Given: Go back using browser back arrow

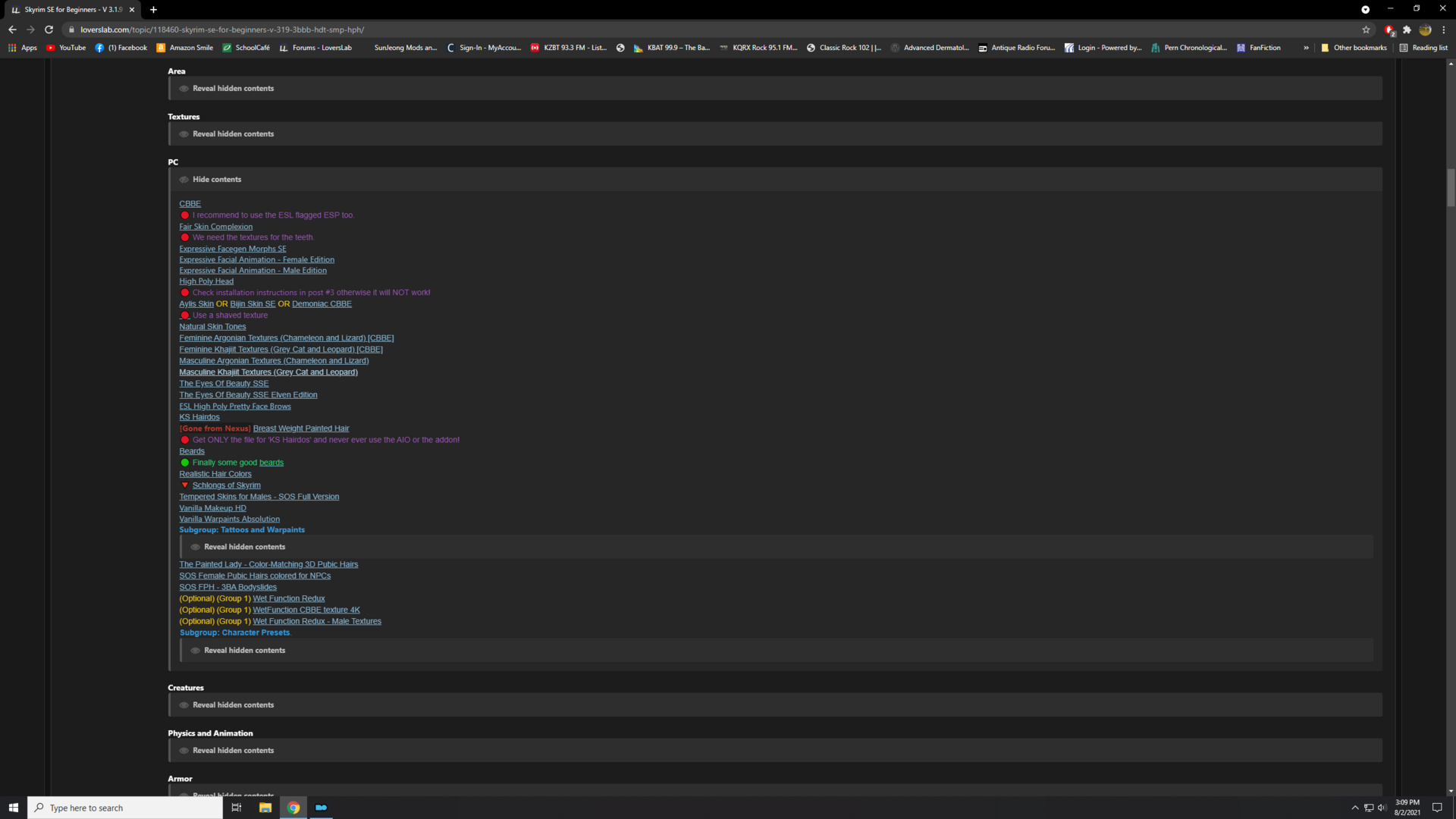Looking at the screenshot, I should coord(12,30).
